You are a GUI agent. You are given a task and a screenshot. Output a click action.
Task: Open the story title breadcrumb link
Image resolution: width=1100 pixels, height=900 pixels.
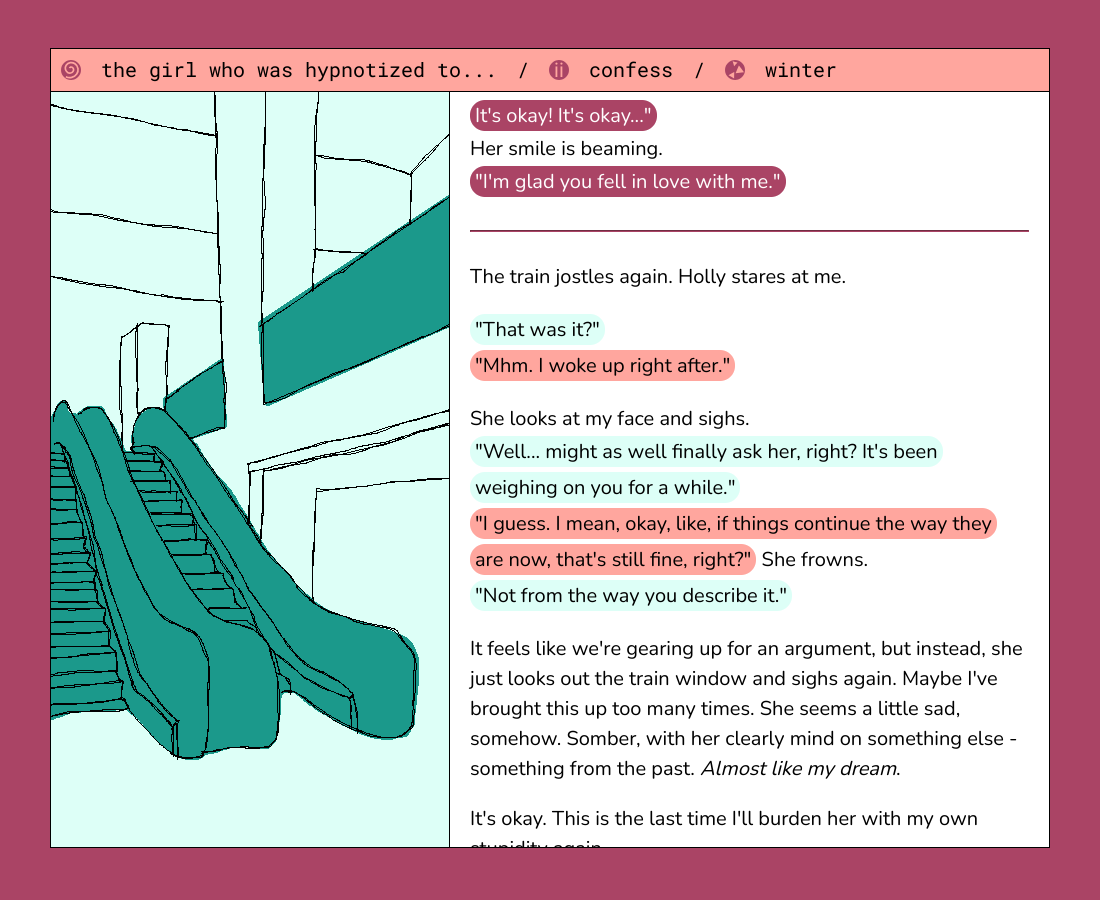298,70
